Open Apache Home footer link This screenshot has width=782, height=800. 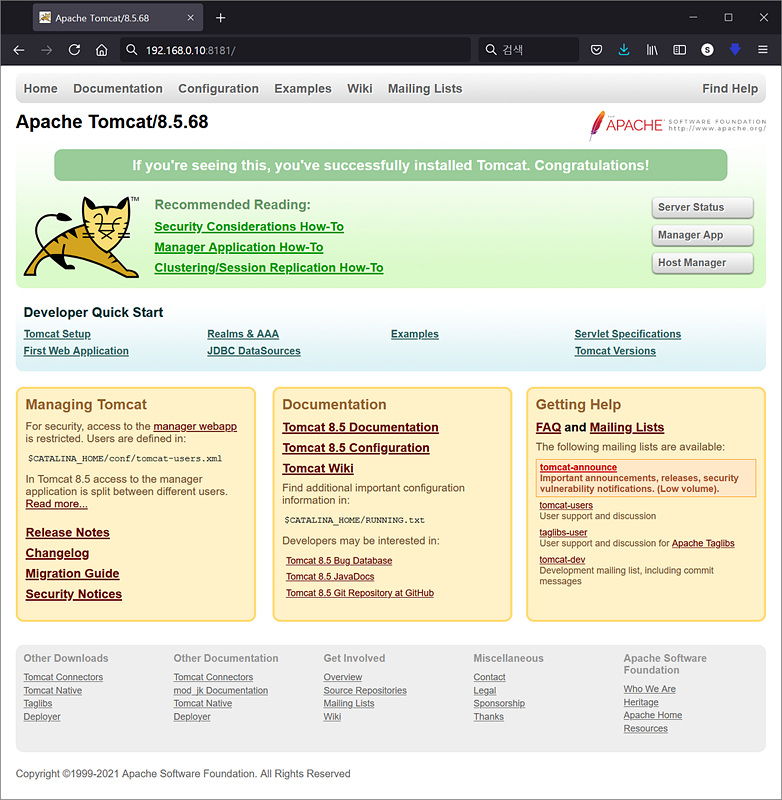pyautogui.click(x=652, y=715)
